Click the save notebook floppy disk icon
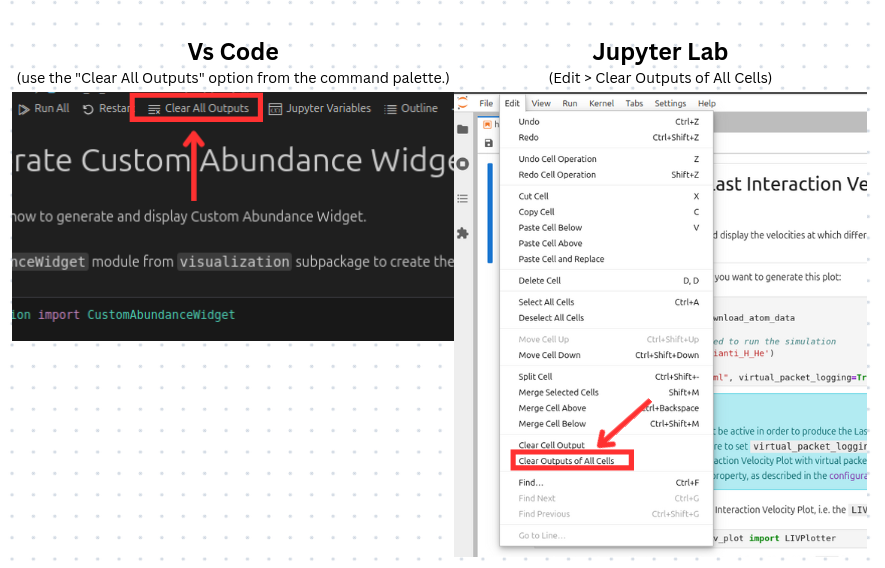 pyautogui.click(x=488, y=144)
